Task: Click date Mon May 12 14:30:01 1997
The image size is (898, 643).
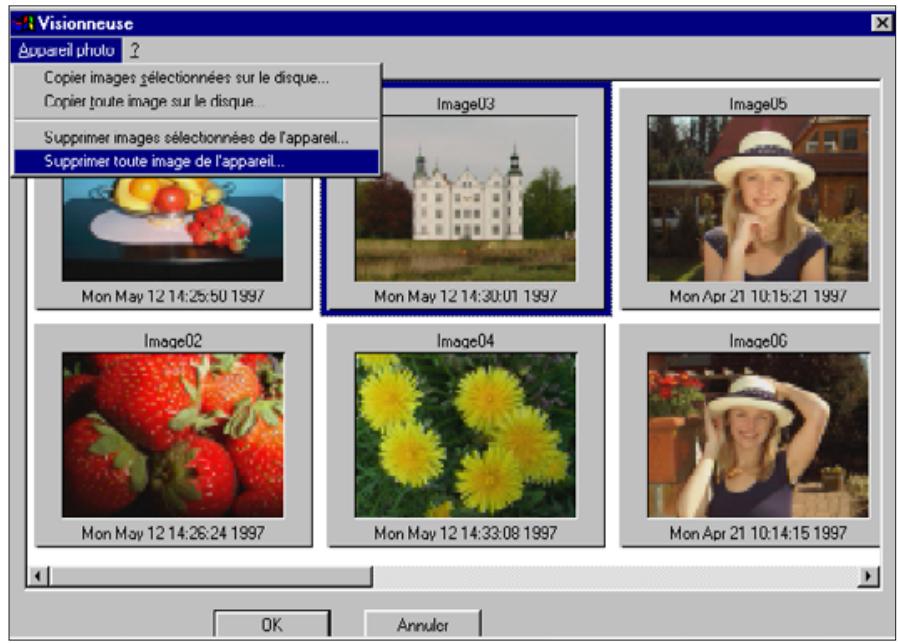Action: [466, 296]
